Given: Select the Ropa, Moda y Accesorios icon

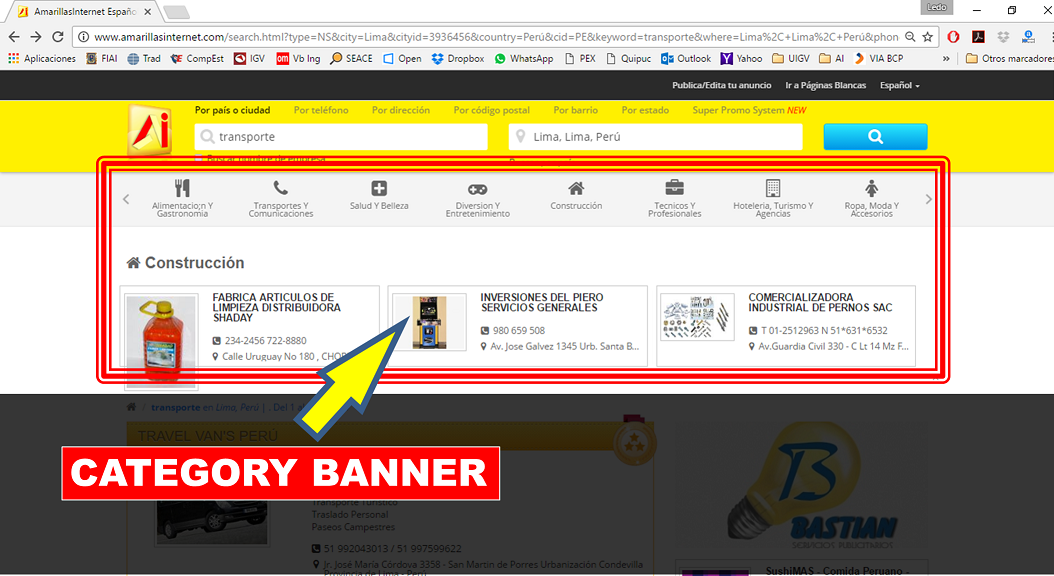Looking at the screenshot, I should coord(871,188).
